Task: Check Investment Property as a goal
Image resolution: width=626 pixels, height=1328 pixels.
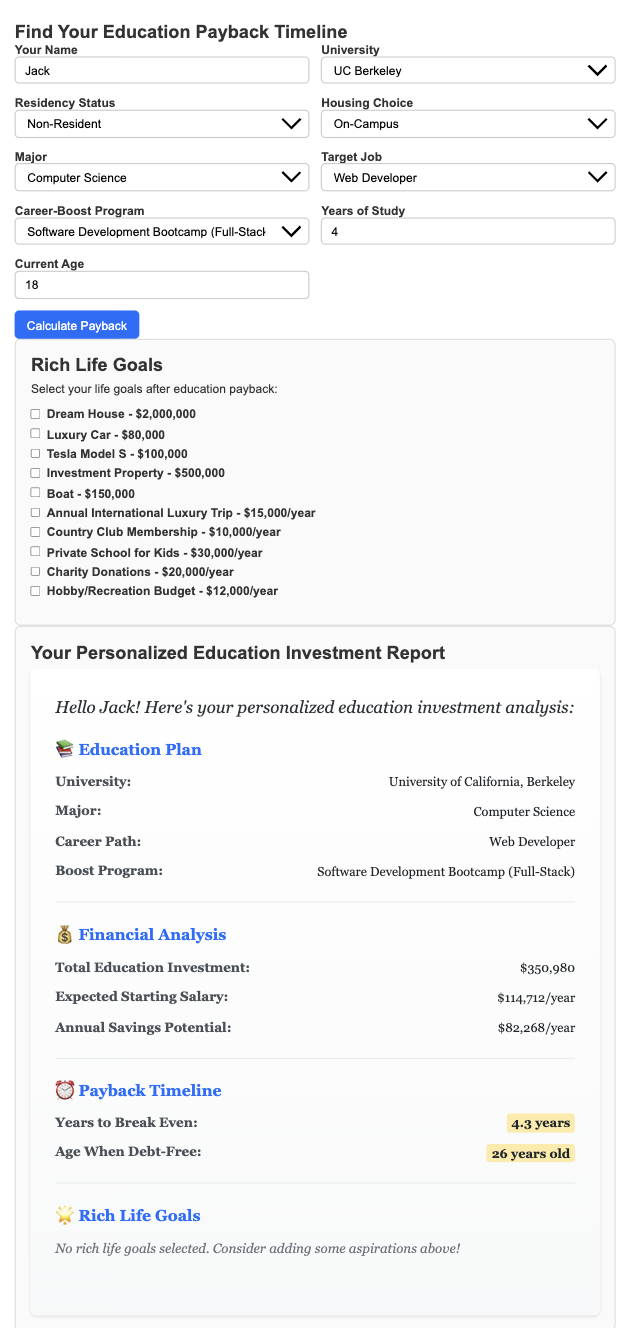Action: pyautogui.click(x=35, y=472)
